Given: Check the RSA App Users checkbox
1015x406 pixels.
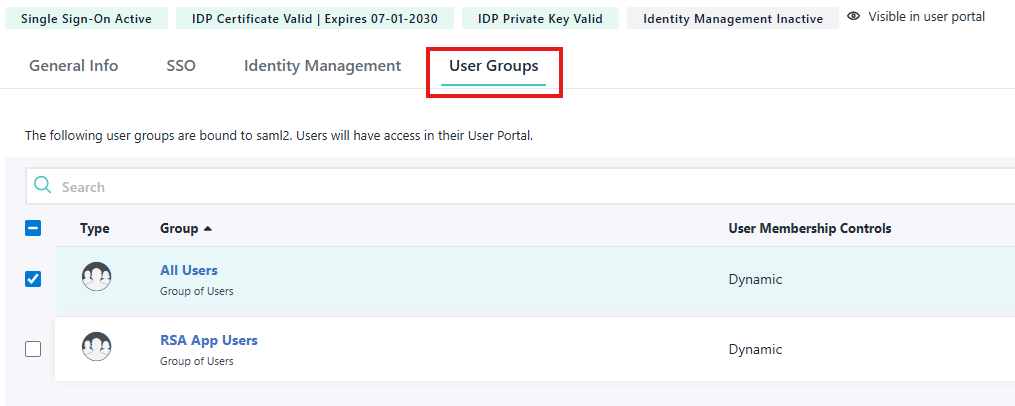Looking at the screenshot, I should pos(33,349).
